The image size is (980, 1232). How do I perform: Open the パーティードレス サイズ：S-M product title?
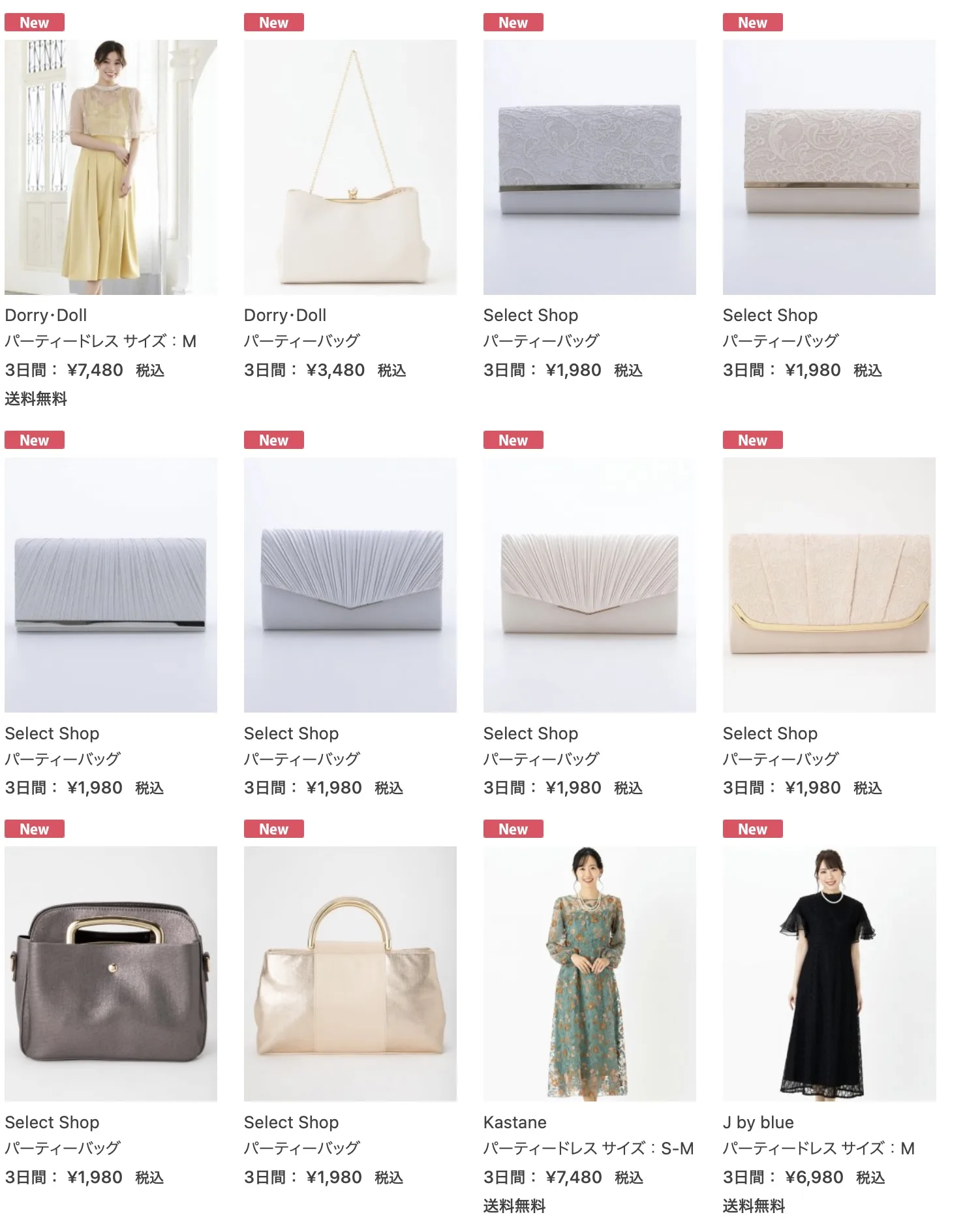[x=589, y=1148]
